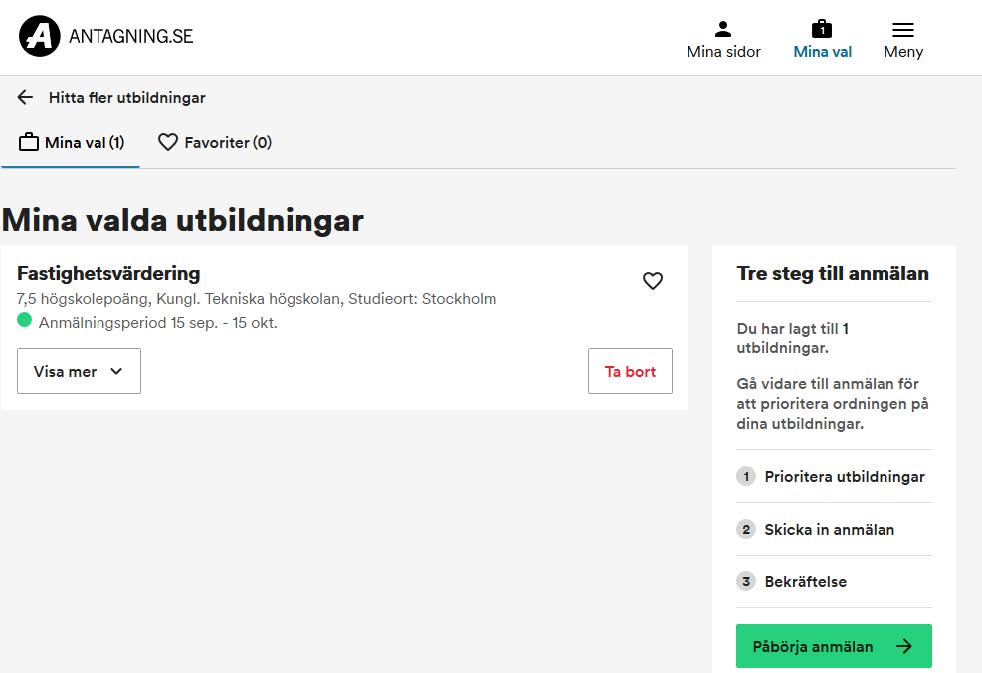
Task: Expand the Visa mer details dropdown
Action: (79, 371)
